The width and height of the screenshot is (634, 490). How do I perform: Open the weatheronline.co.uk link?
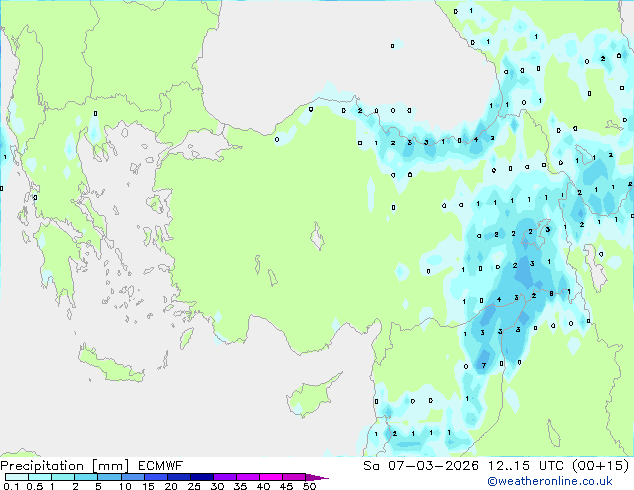tap(550, 481)
